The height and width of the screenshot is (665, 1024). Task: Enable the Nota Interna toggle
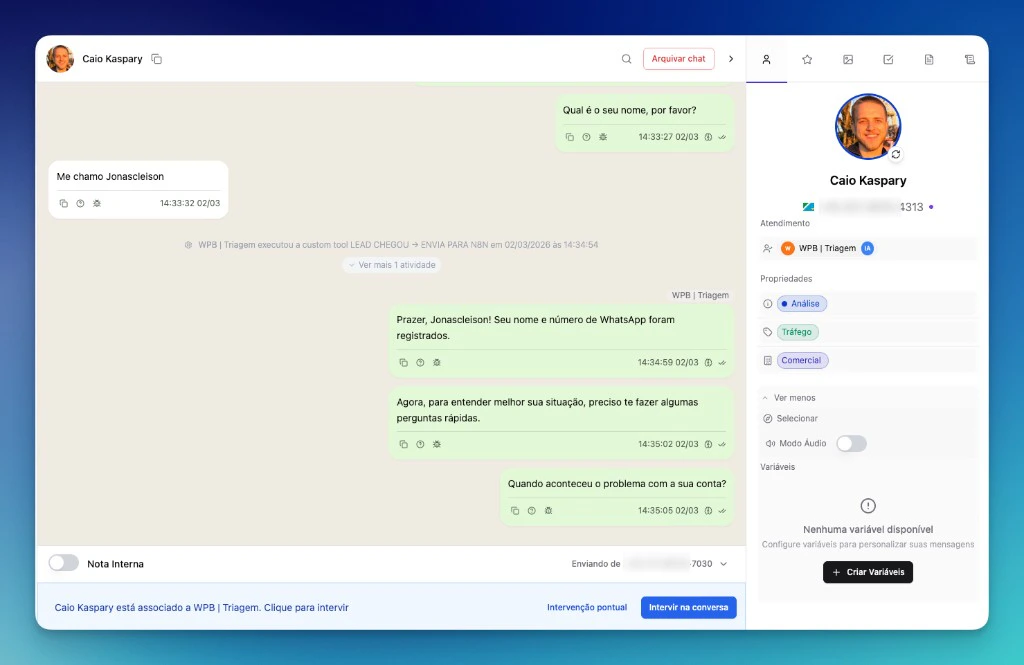(x=64, y=562)
